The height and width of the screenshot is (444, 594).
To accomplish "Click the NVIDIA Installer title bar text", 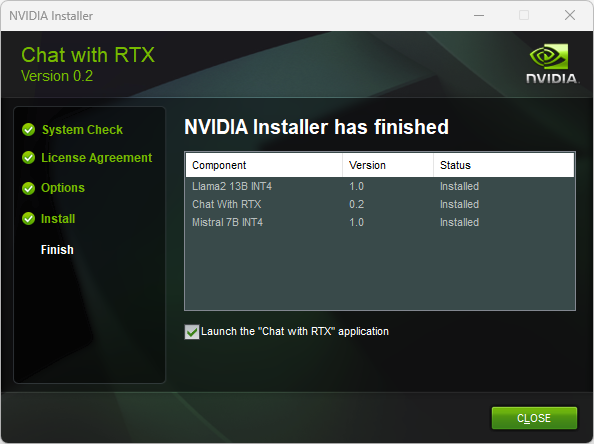I will tap(51, 16).
